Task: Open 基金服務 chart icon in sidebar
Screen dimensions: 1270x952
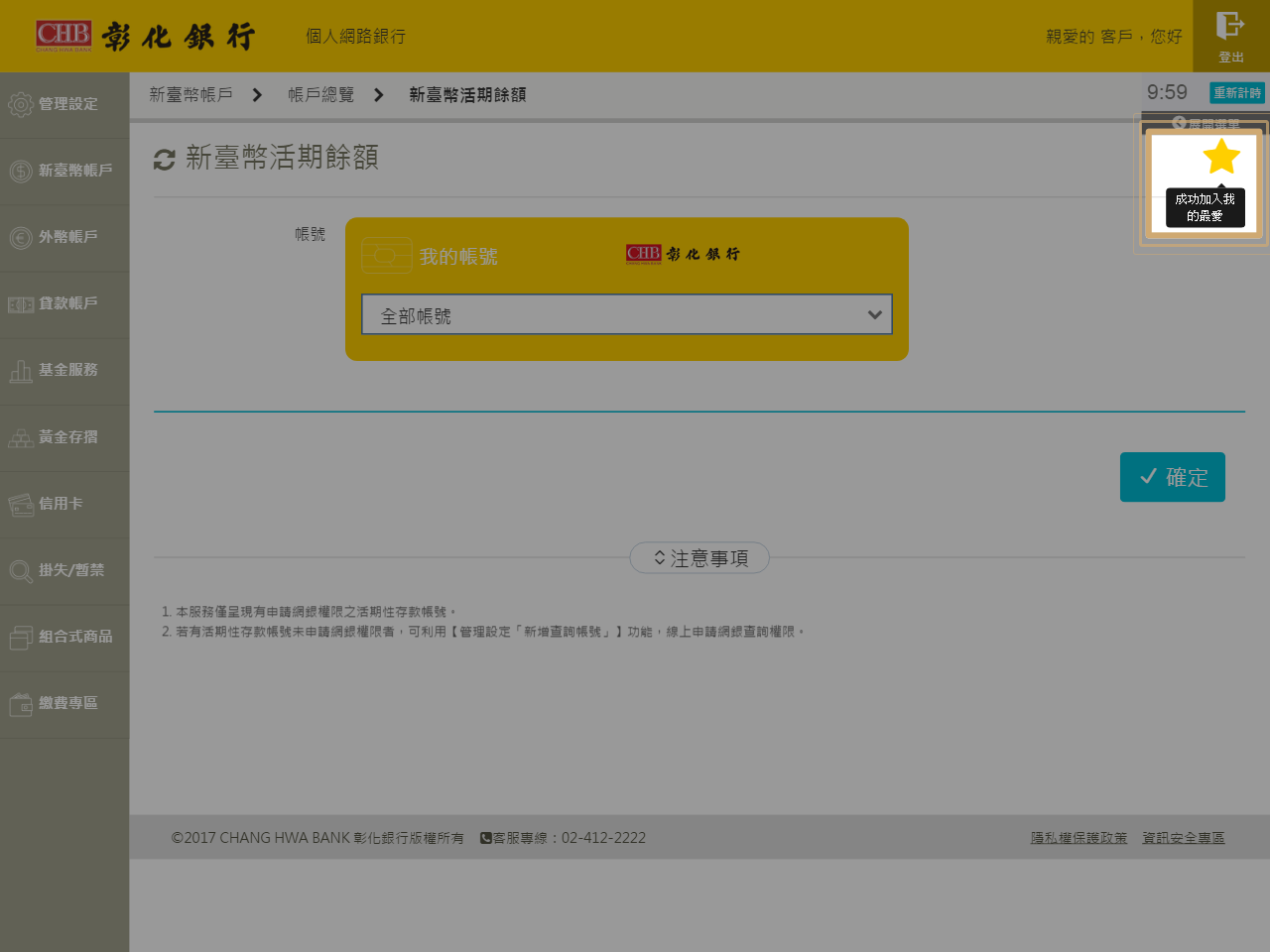Action: point(21,371)
